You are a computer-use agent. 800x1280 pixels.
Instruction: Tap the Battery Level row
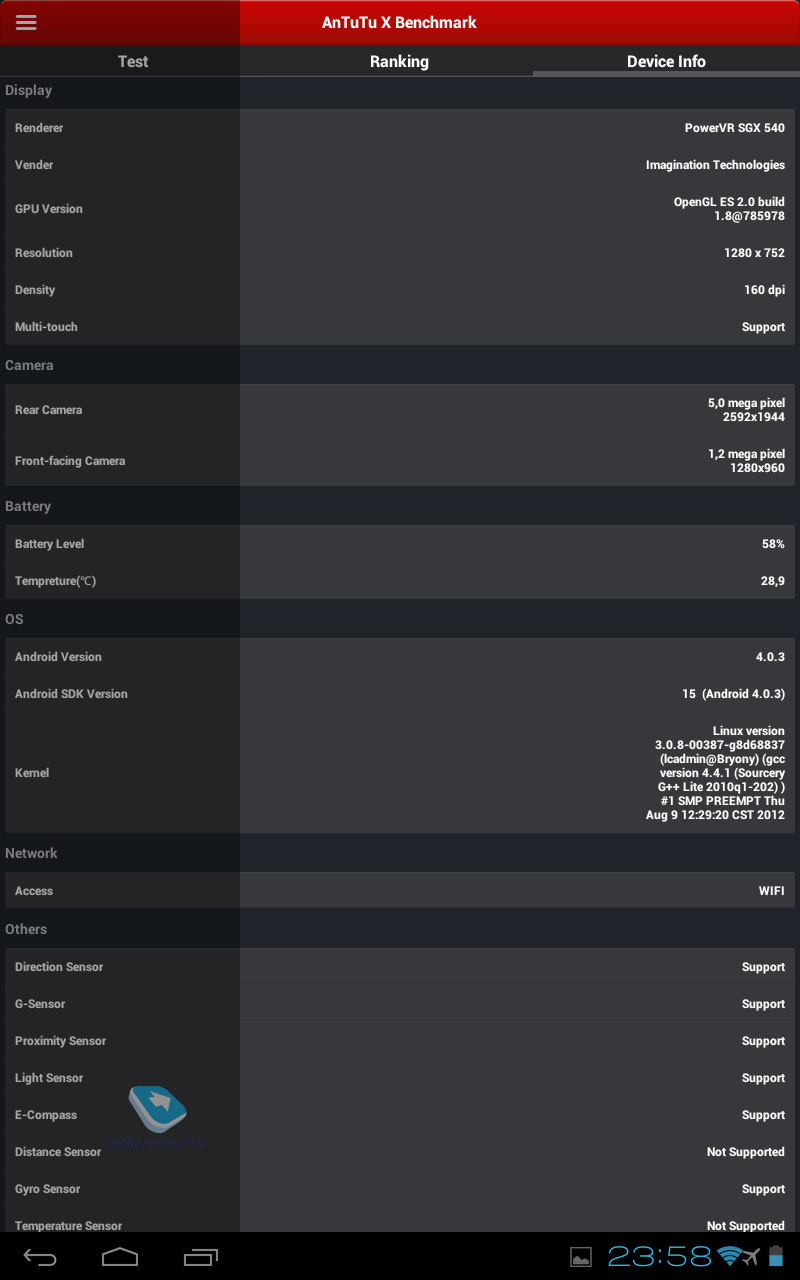click(x=400, y=544)
